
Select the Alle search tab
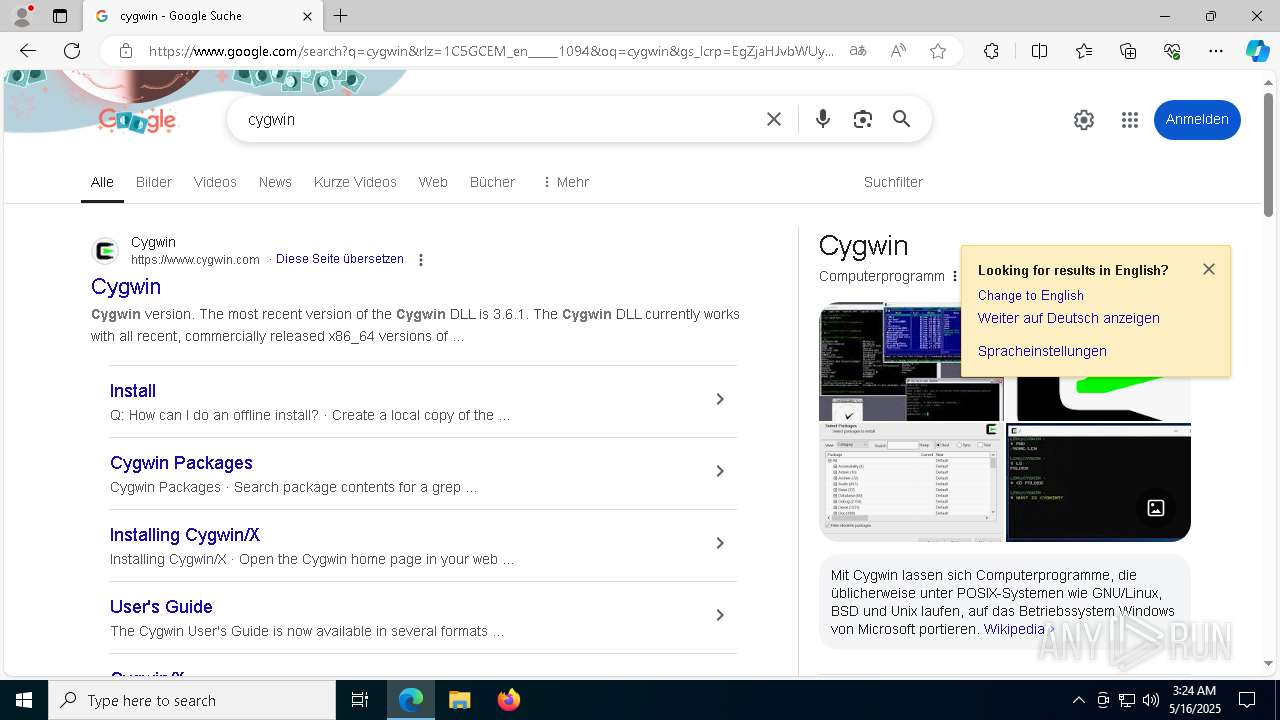pyautogui.click(x=102, y=182)
